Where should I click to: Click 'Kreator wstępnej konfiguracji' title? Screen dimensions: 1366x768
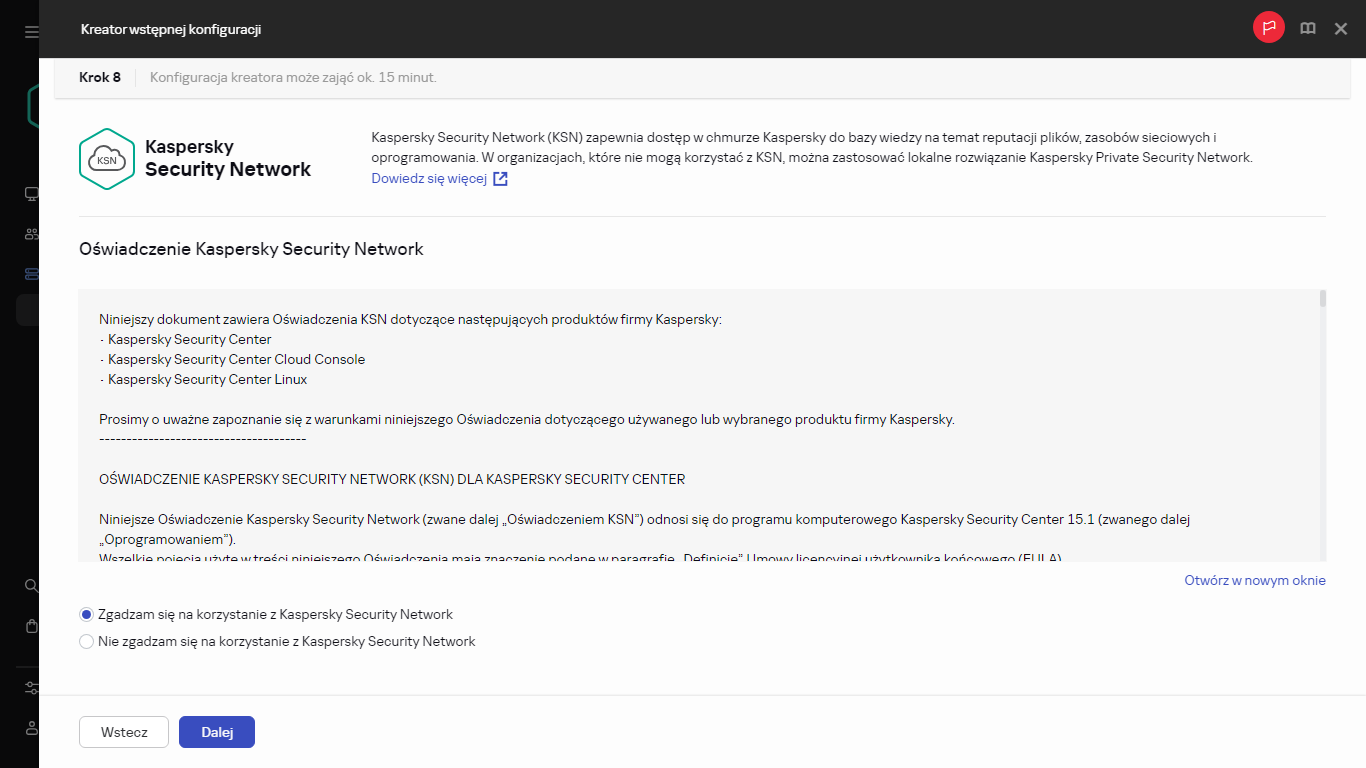tap(171, 30)
